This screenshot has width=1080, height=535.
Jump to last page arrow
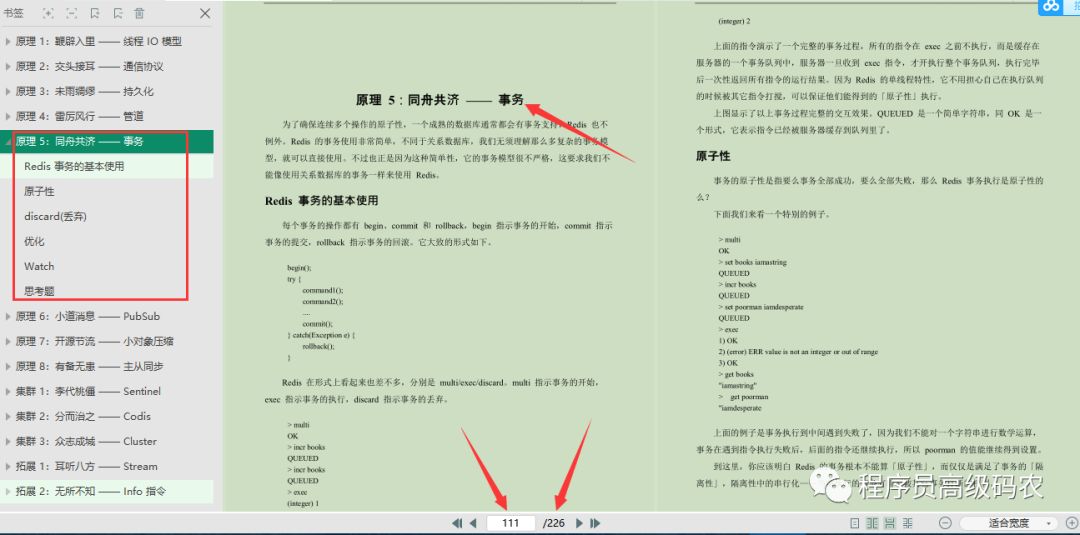595,523
